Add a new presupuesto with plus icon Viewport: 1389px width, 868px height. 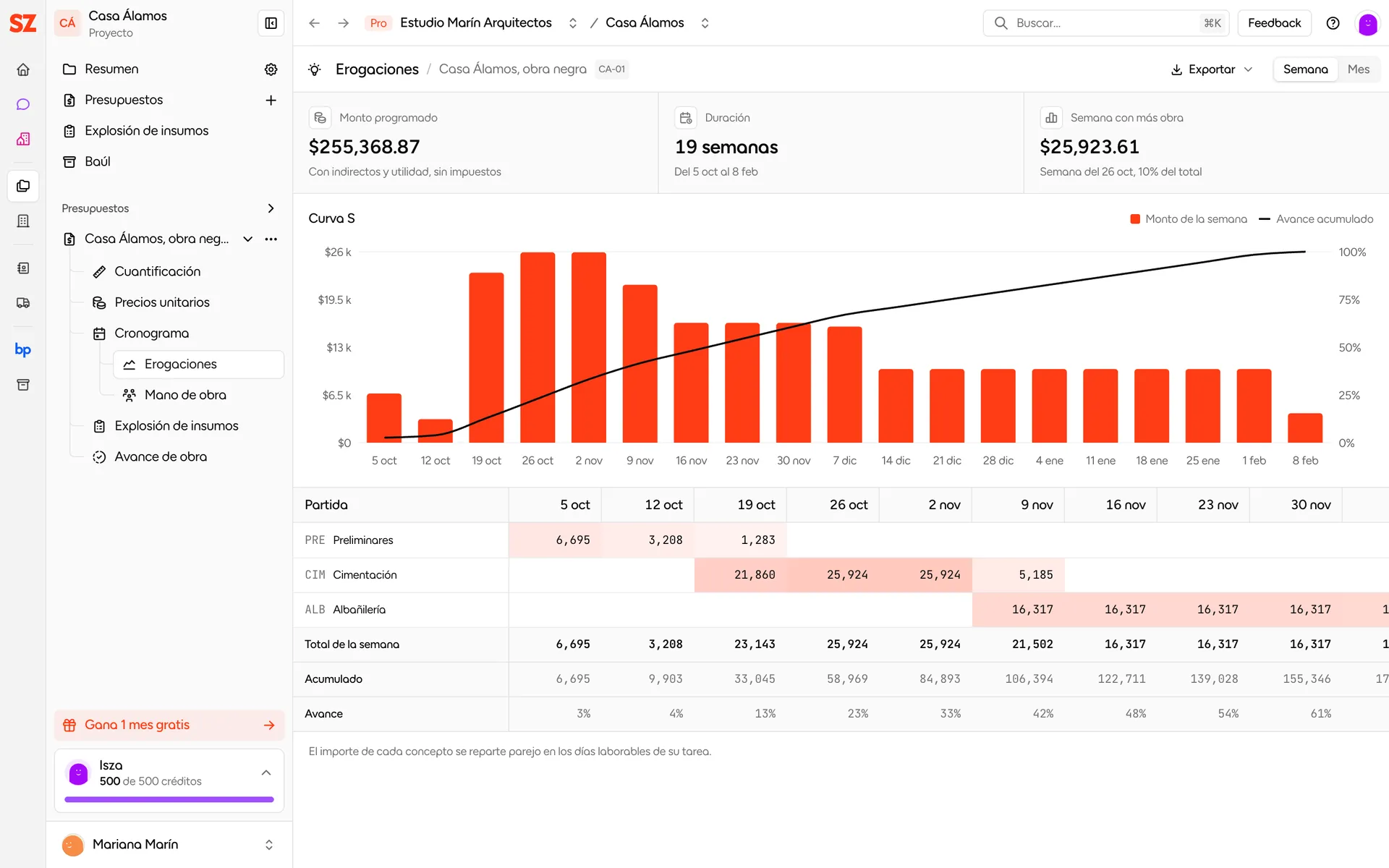pyautogui.click(x=271, y=101)
